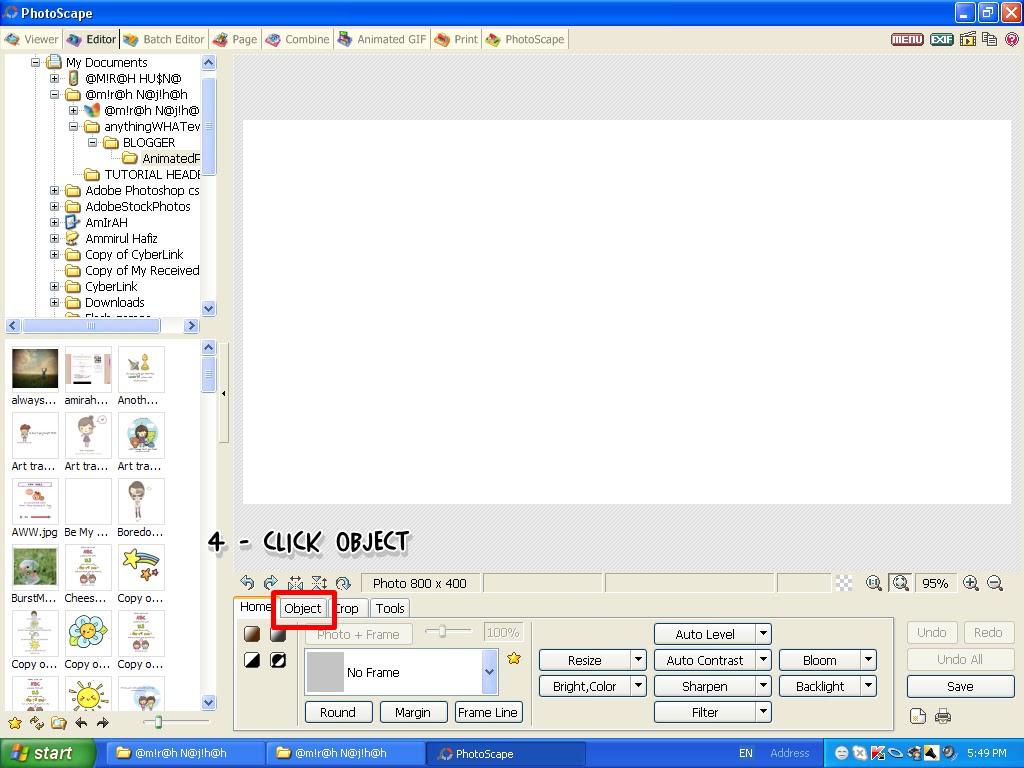Click the zoom out magnifier icon

click(x=995, y=583)
